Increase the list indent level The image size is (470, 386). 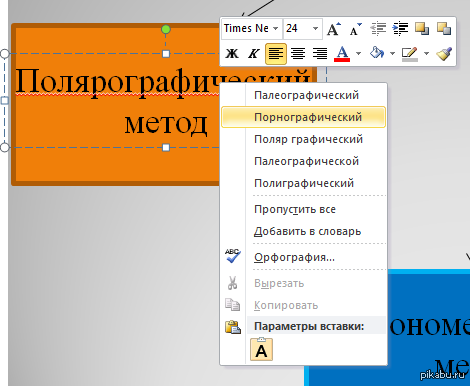click(x=400, y=29)
